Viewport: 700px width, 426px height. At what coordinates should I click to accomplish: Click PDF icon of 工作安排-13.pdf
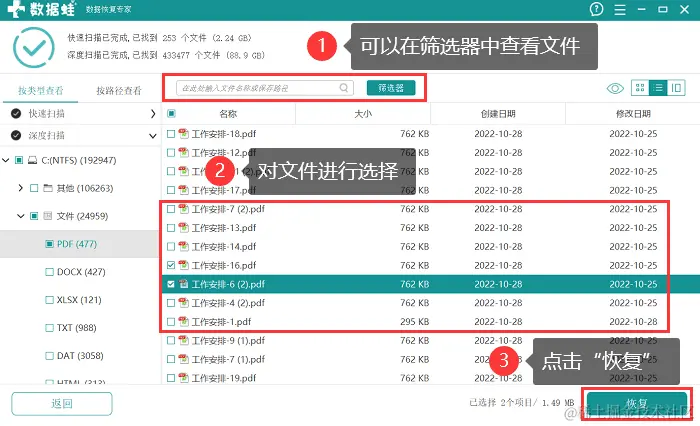(183, 228)
